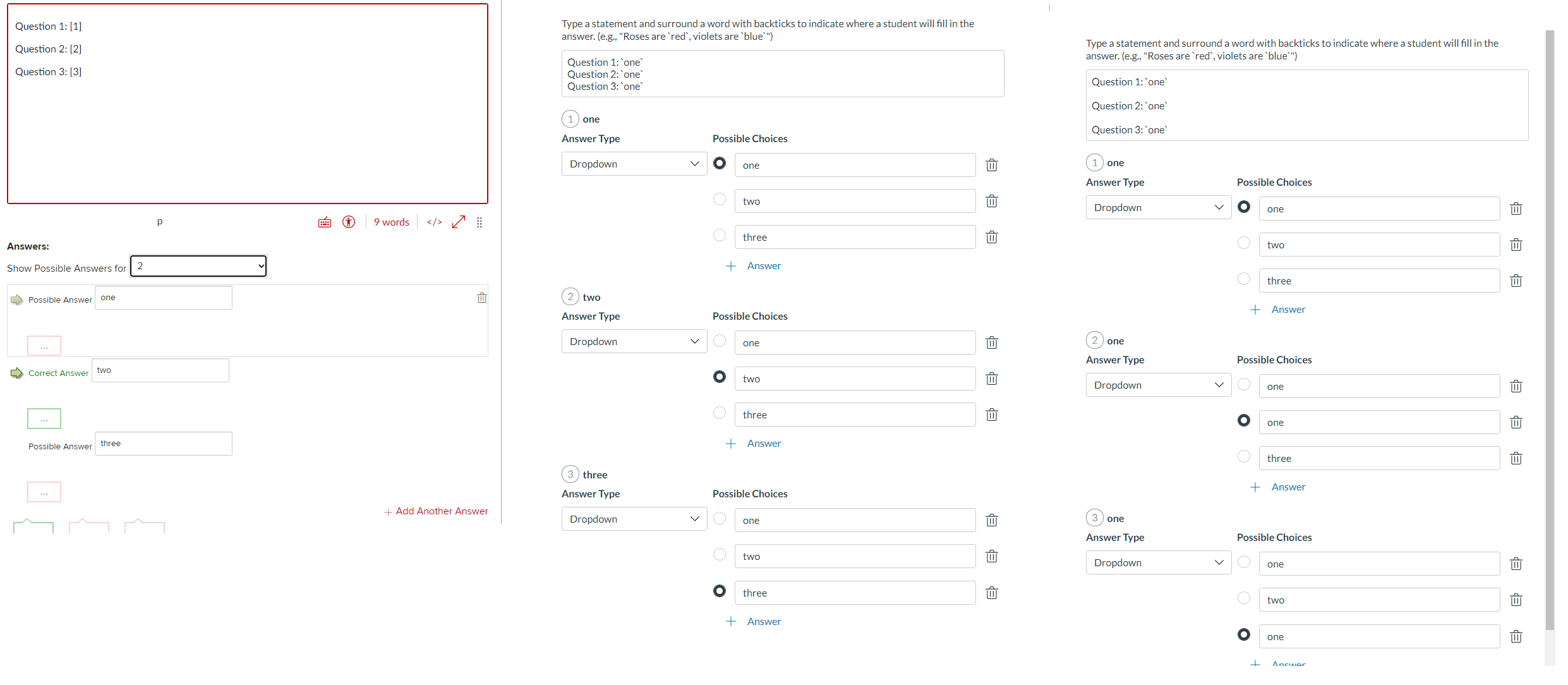The width and height of the screenshot is (1568, 685).
Task: Expand the rich text editor to fullscreen
Action: (457, 222)
